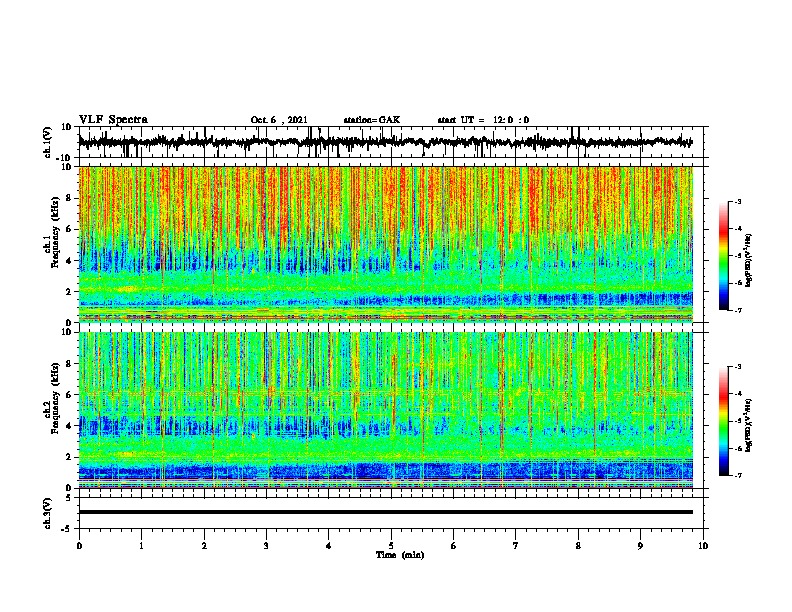792x612 pixels.
Task: Click the "5" tick on ch.3(V) axis
Action: point(70,498)
